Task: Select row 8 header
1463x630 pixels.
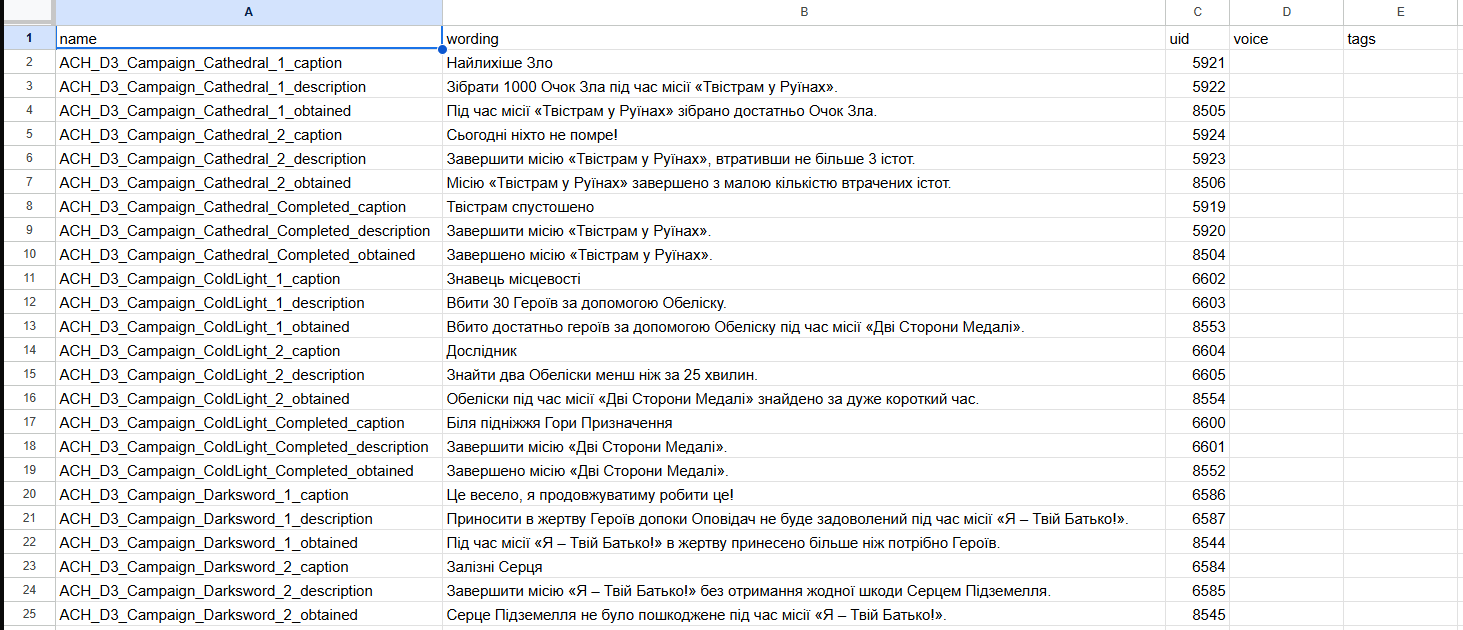Action: pyautogui.click(x=28, y=207)
